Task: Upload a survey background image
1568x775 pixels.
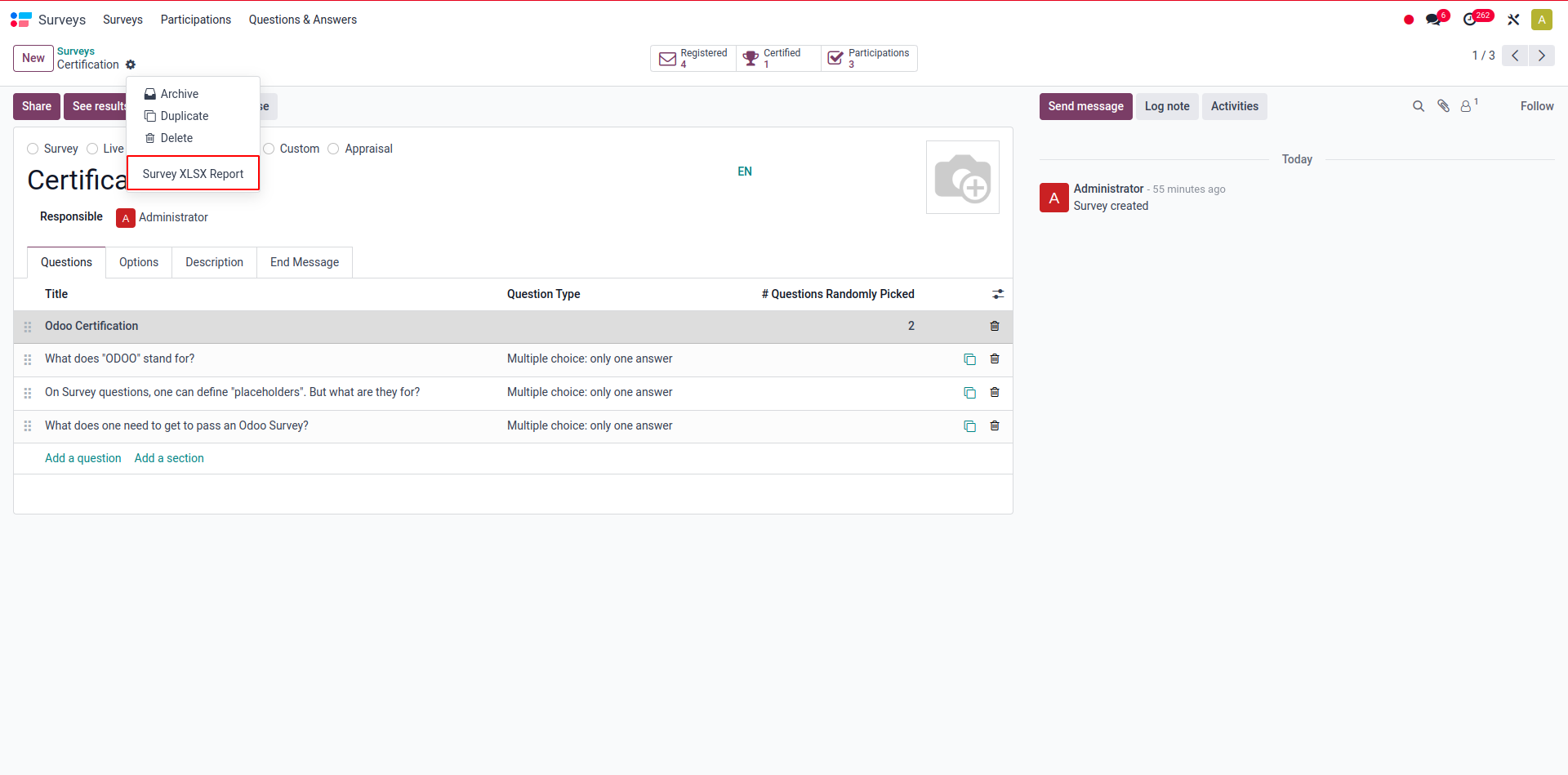Action: [963, 177]
